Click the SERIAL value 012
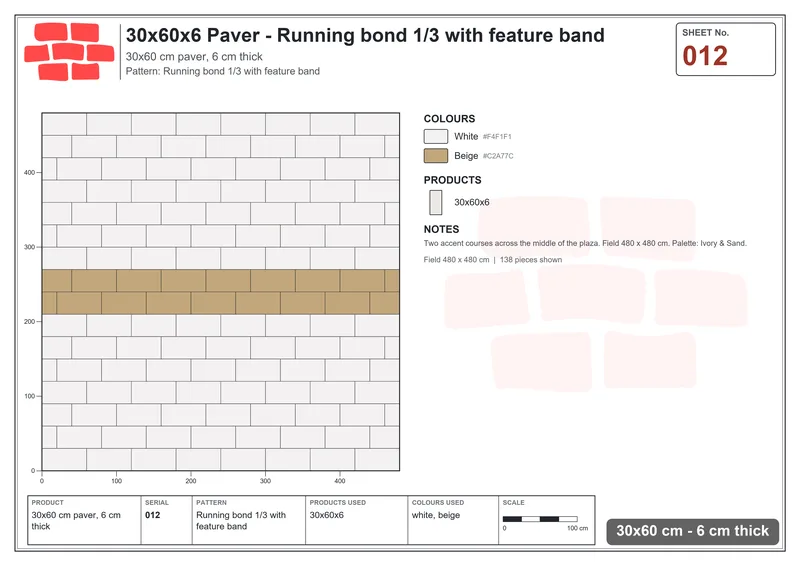800x566 pixels. (x=153, y=515)
